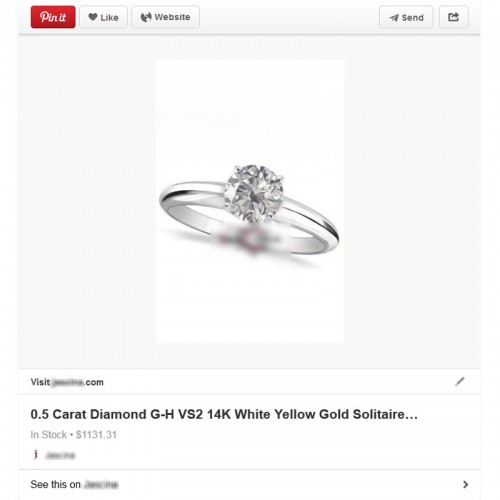
Task: Open the diamond ring product image
Action: (250, 201)
